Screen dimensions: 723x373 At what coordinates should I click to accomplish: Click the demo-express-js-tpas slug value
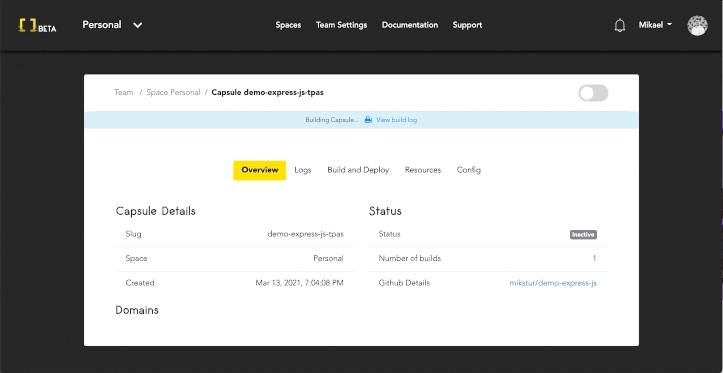pos(305,234)
